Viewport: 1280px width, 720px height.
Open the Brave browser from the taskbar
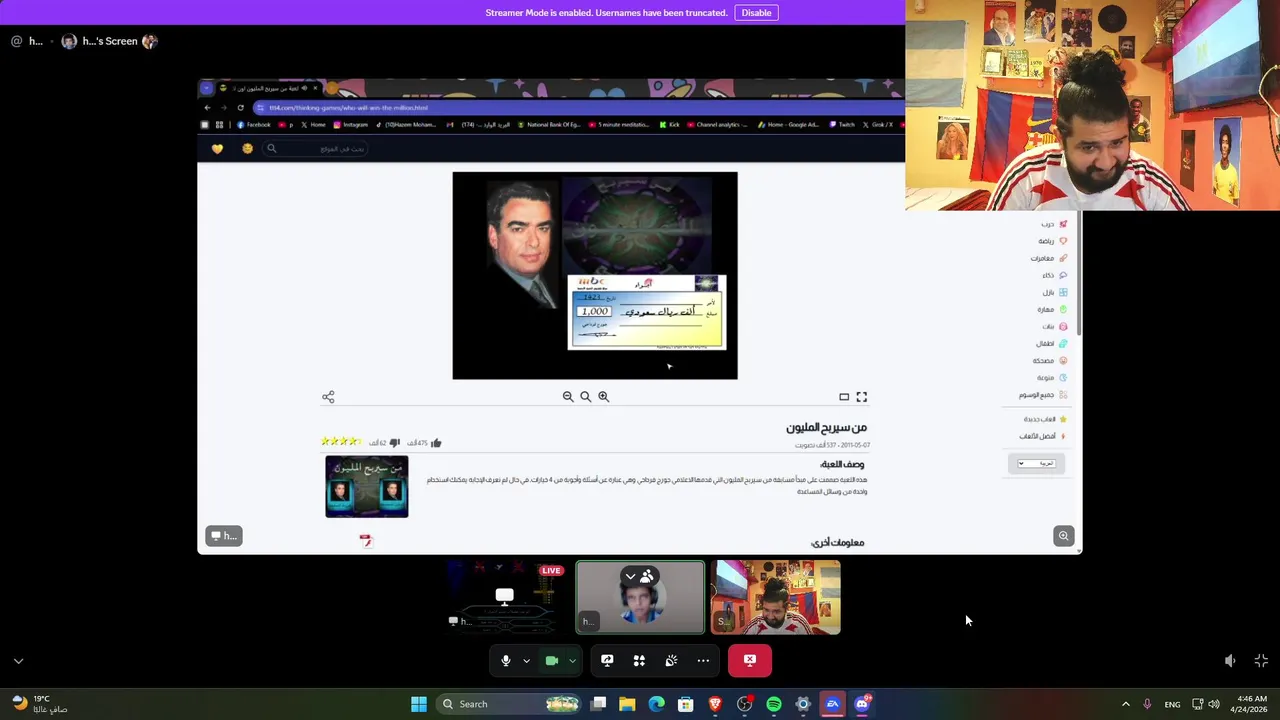715,704
